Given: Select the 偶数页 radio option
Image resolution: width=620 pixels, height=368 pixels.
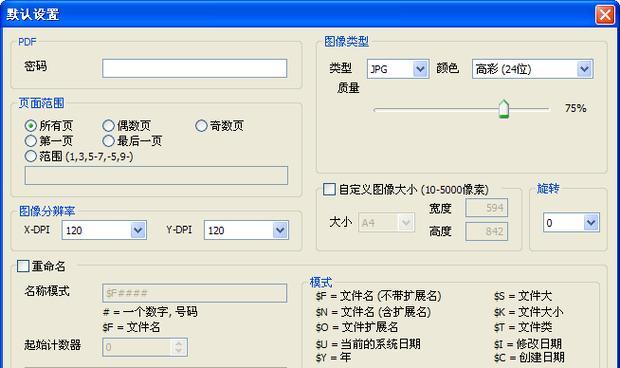Looking at the screenshot, I should 108,126.
